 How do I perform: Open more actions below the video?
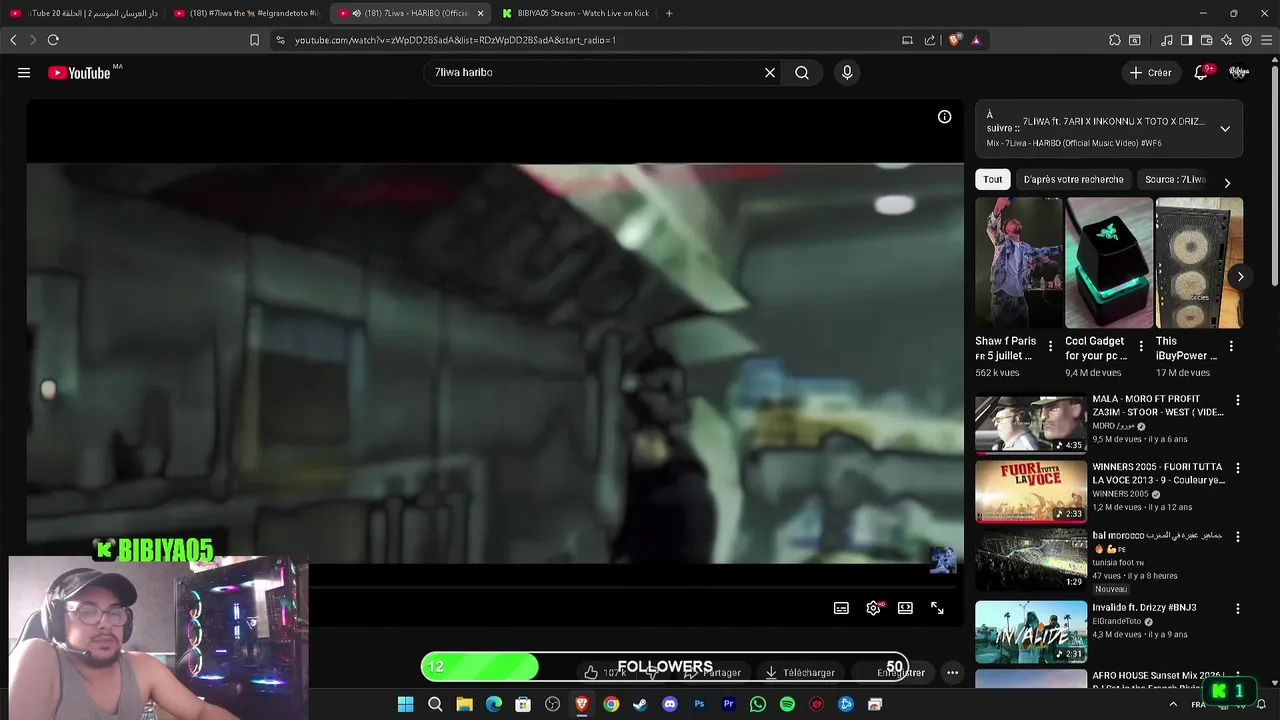point(952,673)
